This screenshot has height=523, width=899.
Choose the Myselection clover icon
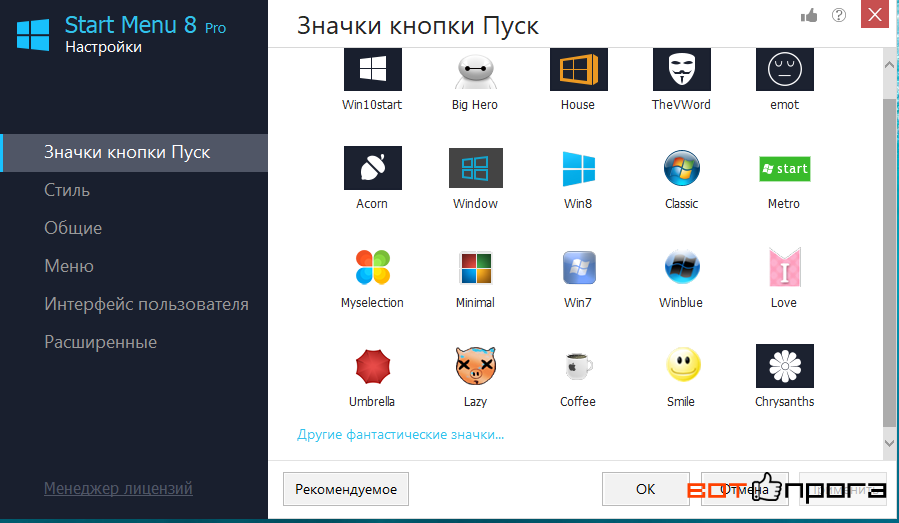(x=373, y=267)
